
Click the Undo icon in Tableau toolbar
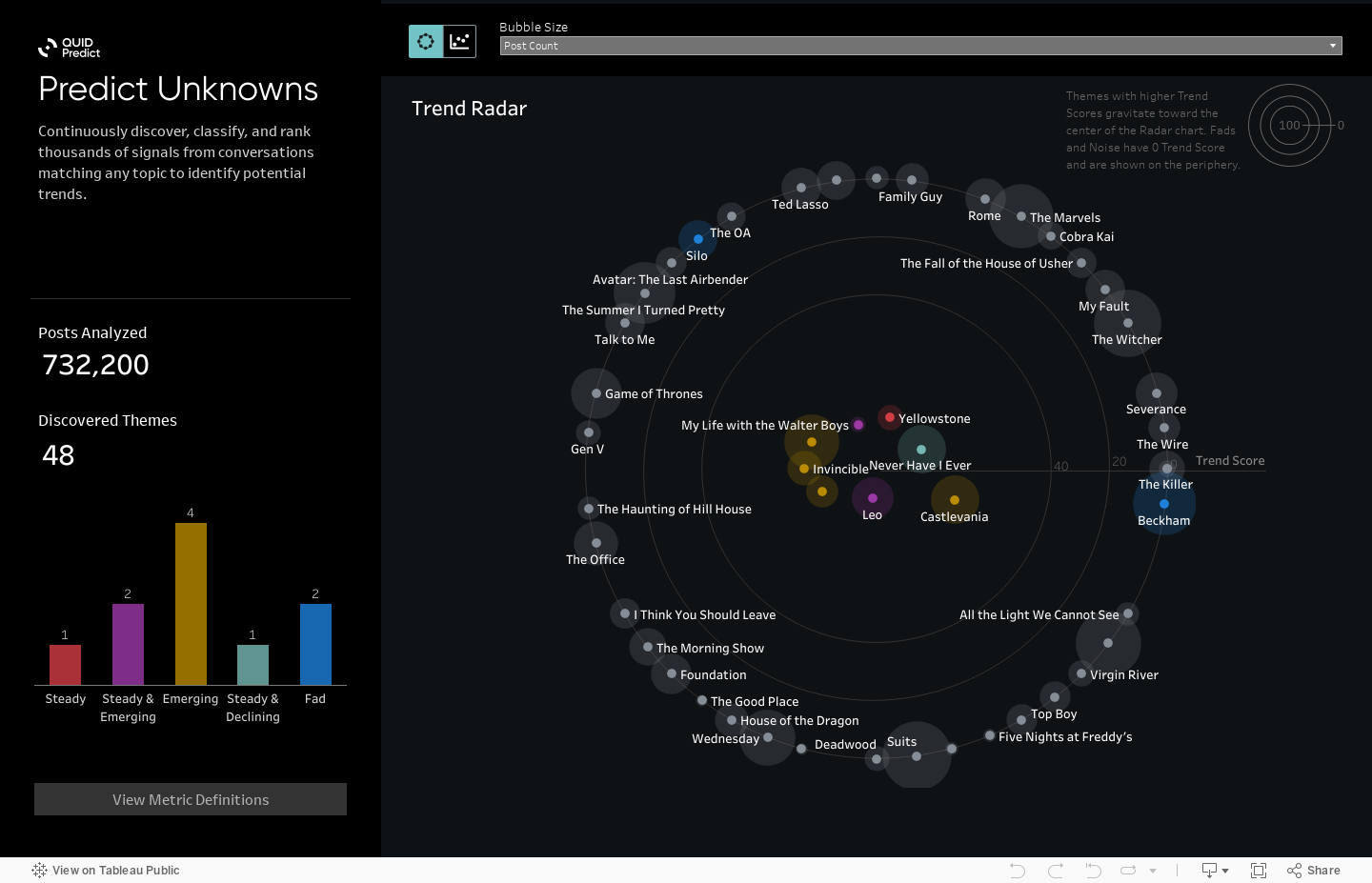[x=1018, y=871]
